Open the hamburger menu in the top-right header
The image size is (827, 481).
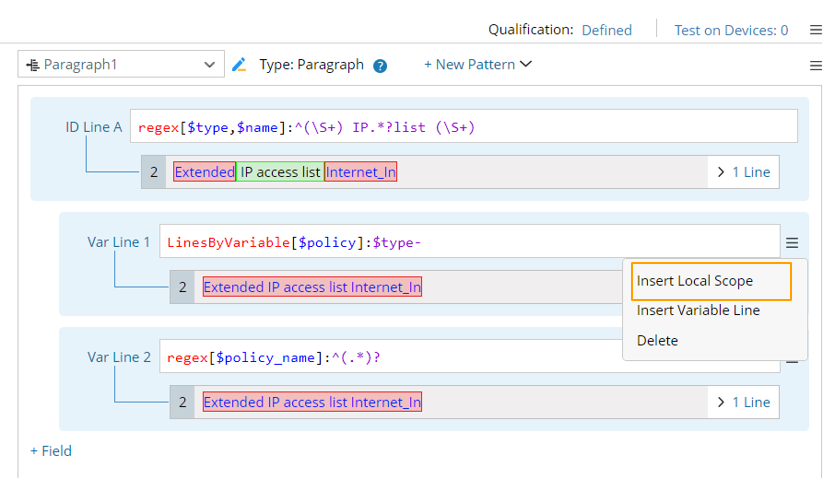813,30
